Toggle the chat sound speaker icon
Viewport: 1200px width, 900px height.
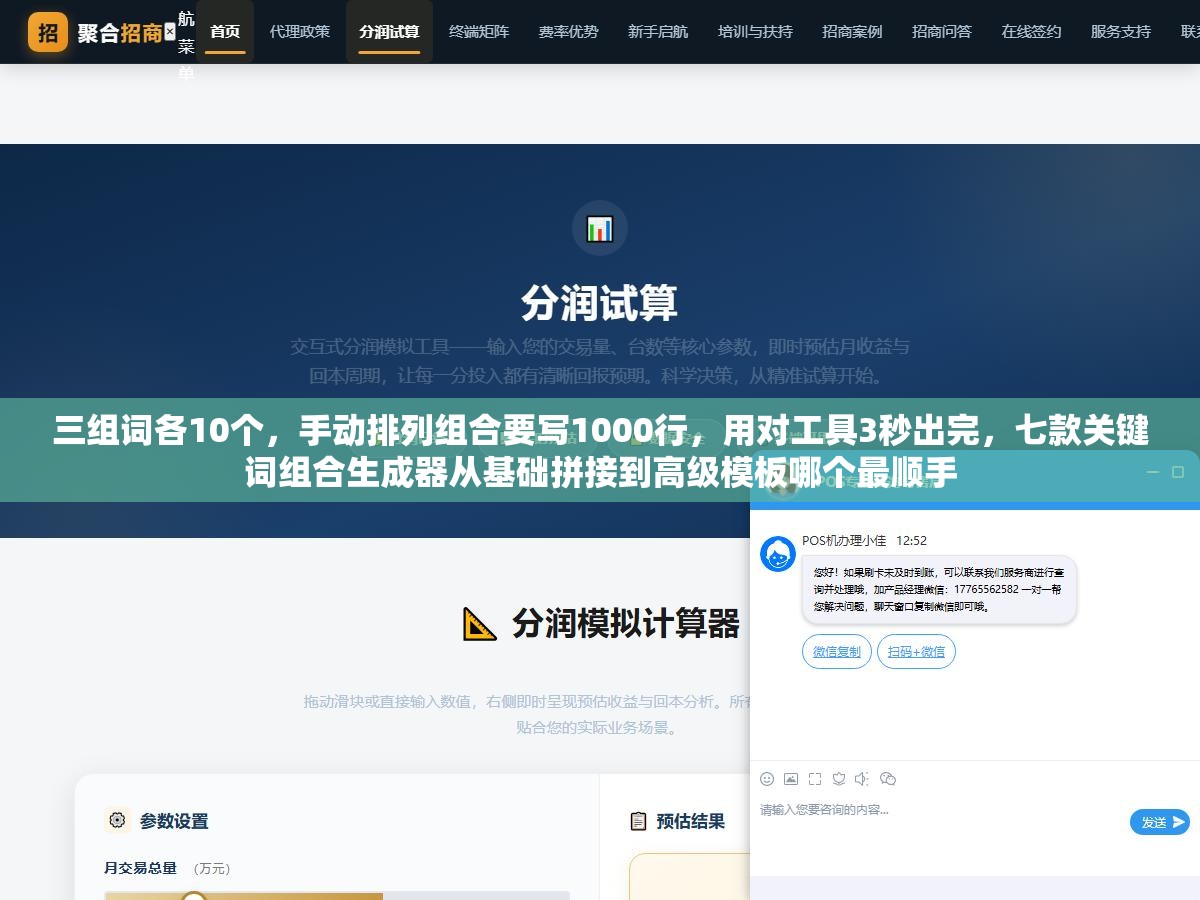tap(863, 778)
